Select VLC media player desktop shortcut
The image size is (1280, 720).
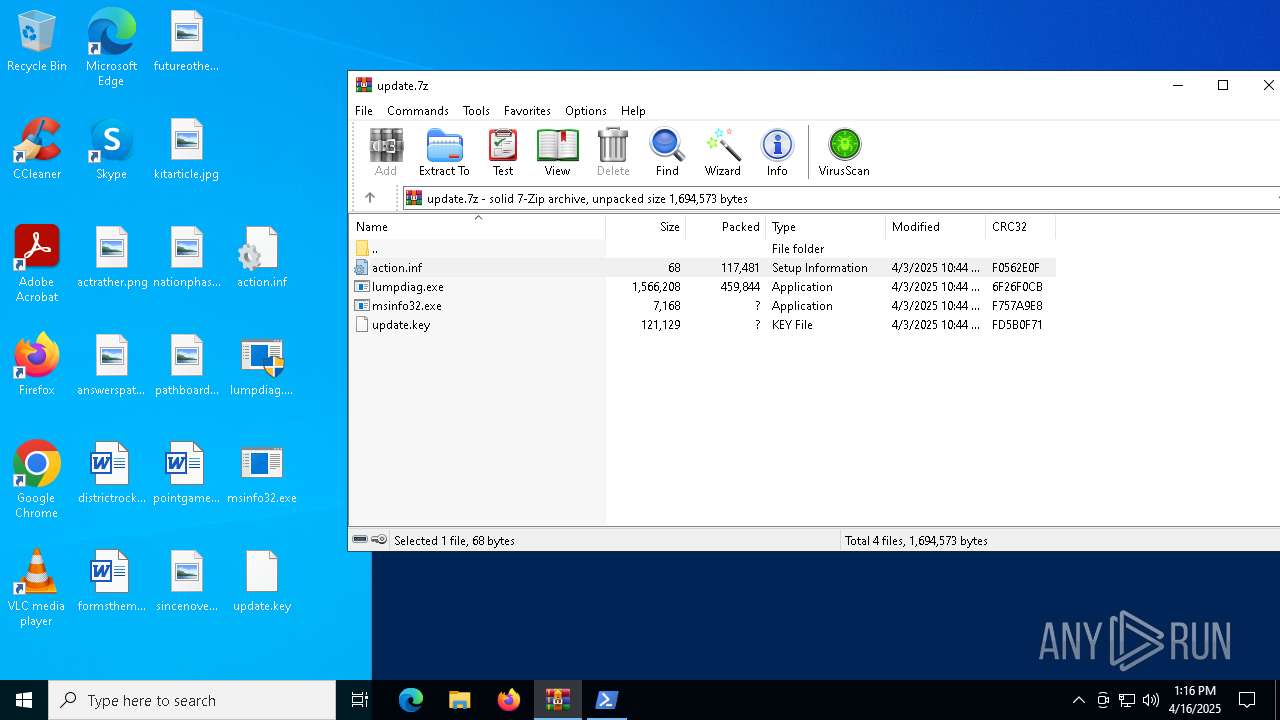[37, 587]
